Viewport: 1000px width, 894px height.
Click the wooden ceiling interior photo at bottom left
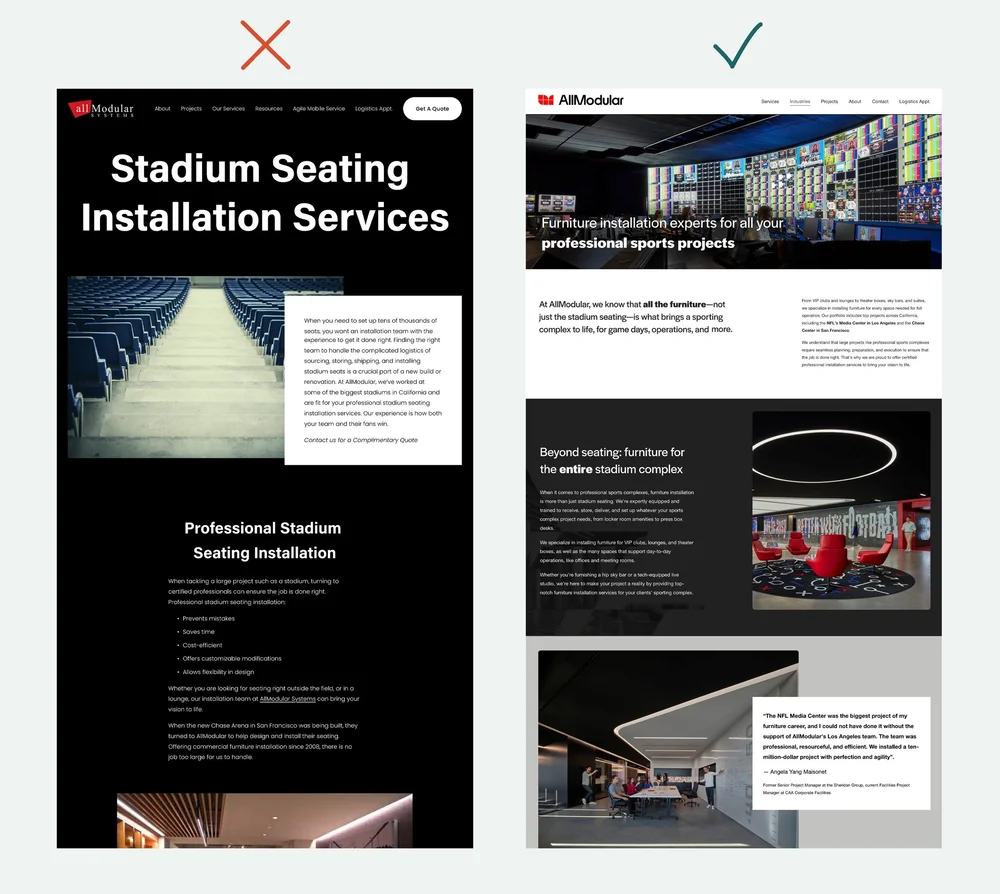coord(265,821)
